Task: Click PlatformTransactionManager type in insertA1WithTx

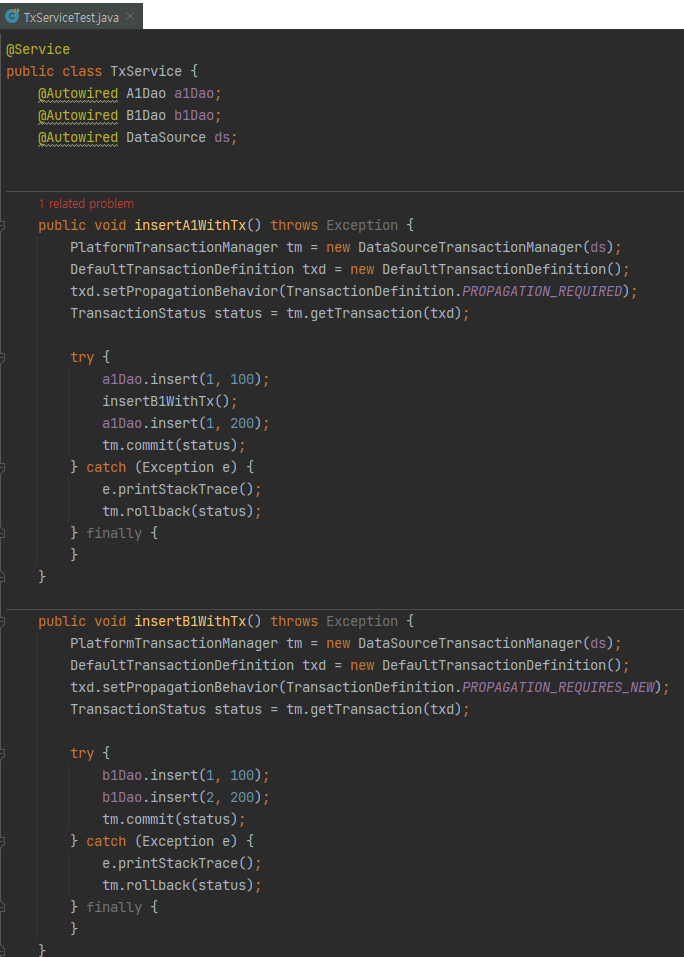Action: pyautogui.click(x=174, y=247)
